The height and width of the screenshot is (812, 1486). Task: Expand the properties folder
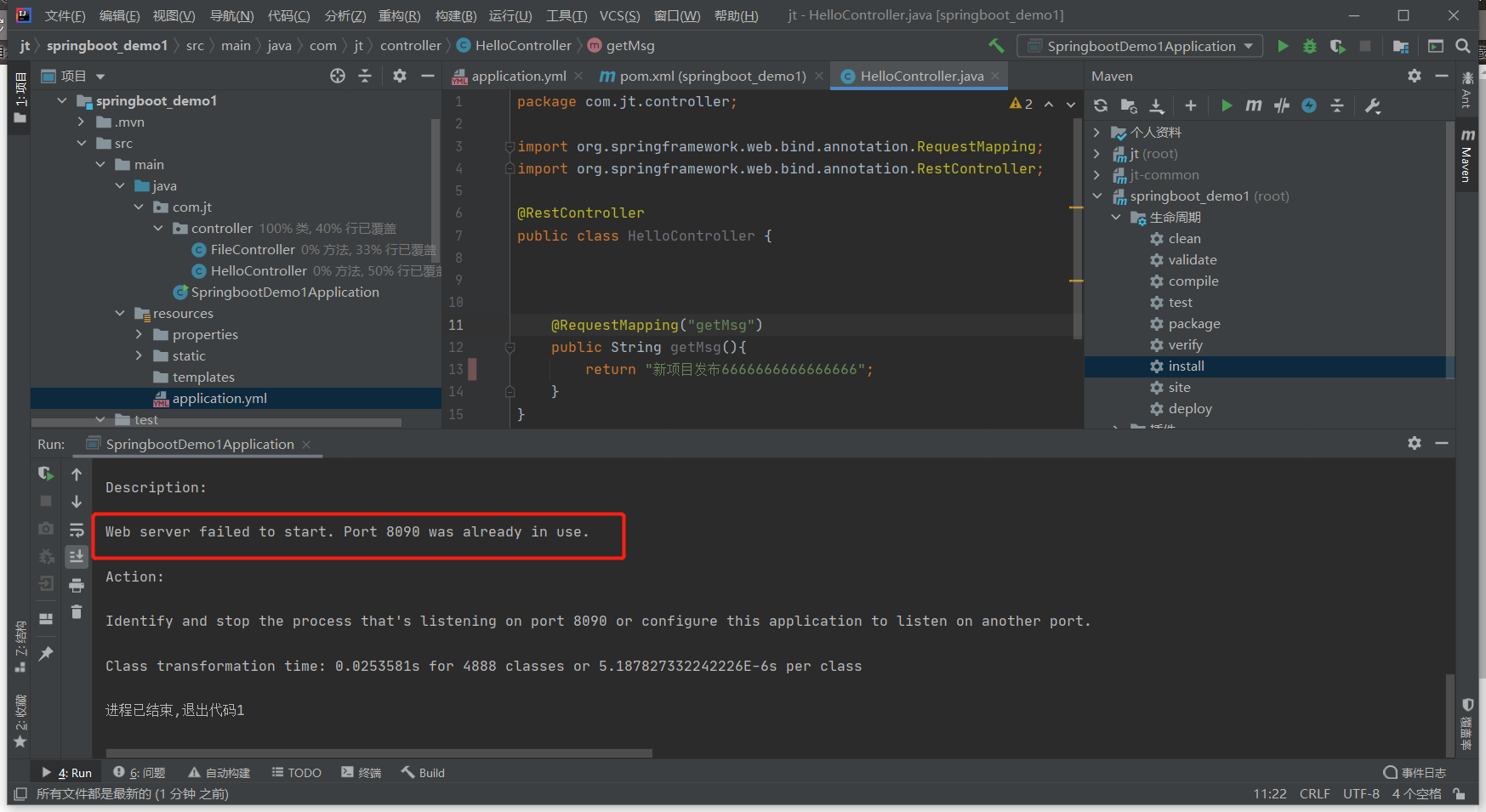point(139,334)
